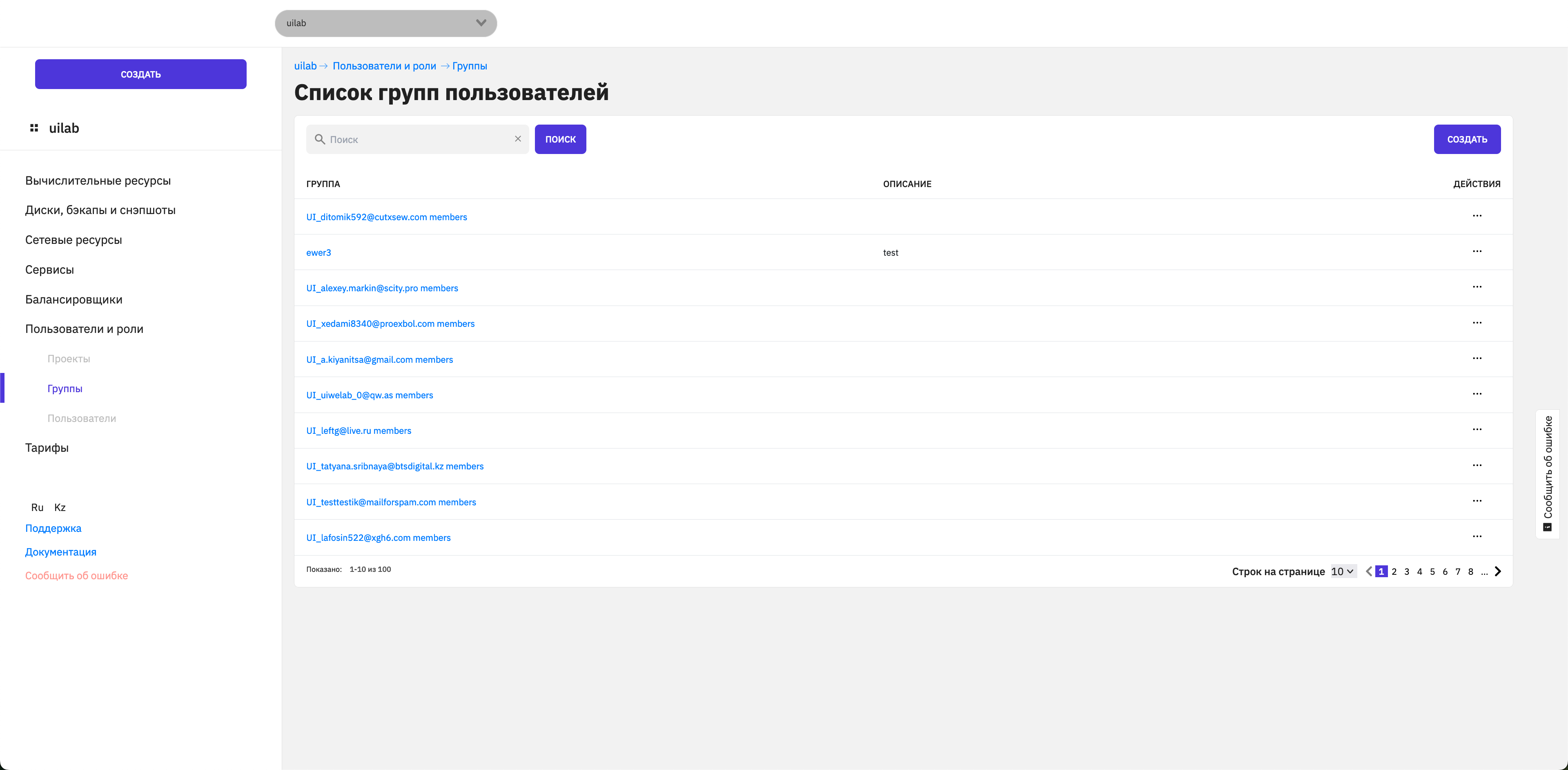
Task: Go to pagination page 7
Action: click(1458, 571)
